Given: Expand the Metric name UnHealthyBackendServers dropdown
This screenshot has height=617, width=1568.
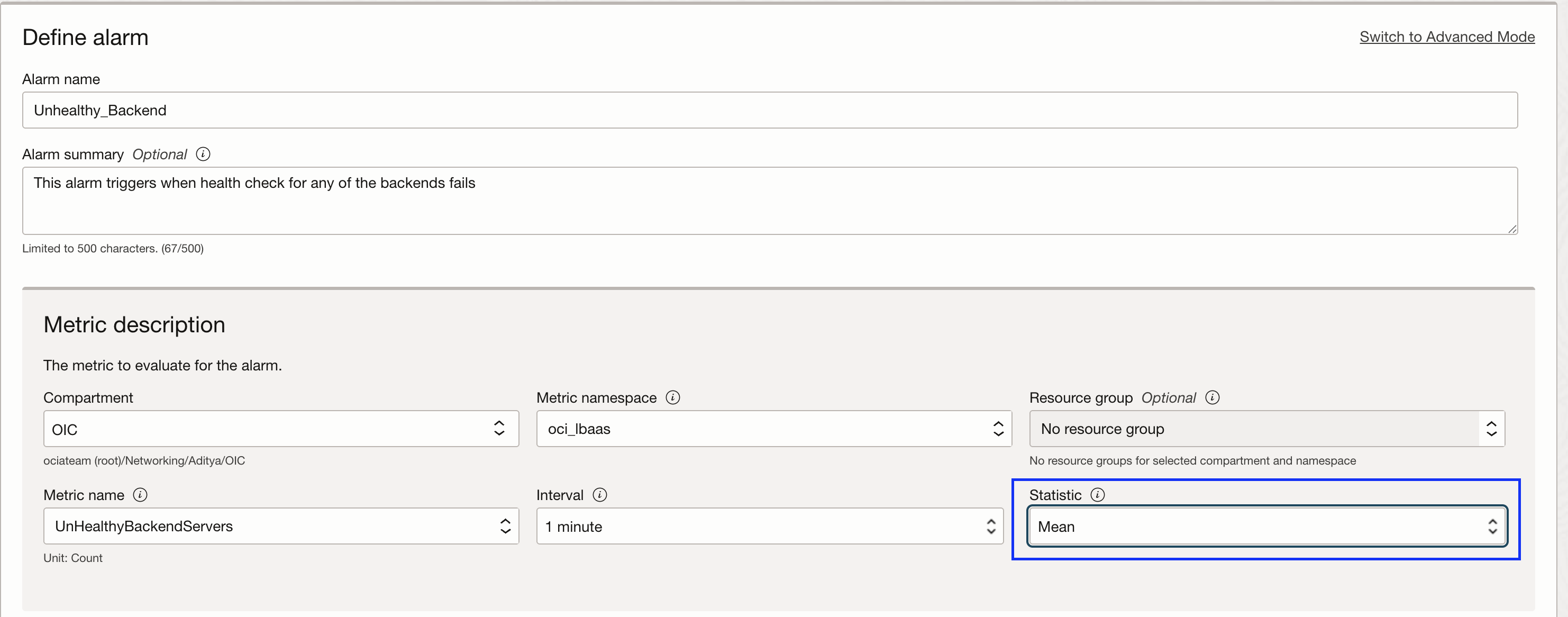Looking at the screenshot, I should [x=268, y=526].
